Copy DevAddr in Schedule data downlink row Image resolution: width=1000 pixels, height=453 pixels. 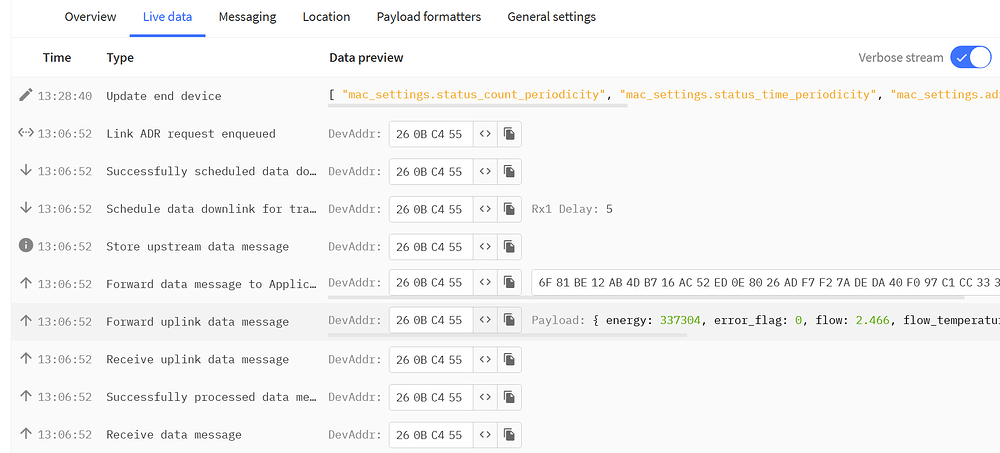[509, 209]
